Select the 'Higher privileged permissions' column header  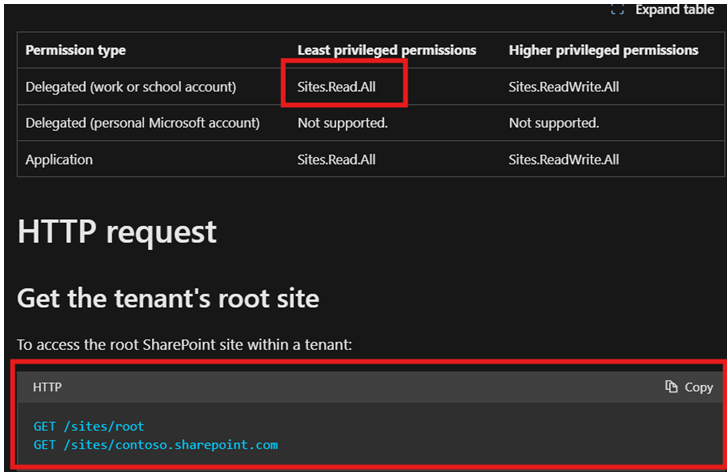(x=604, y=50)
